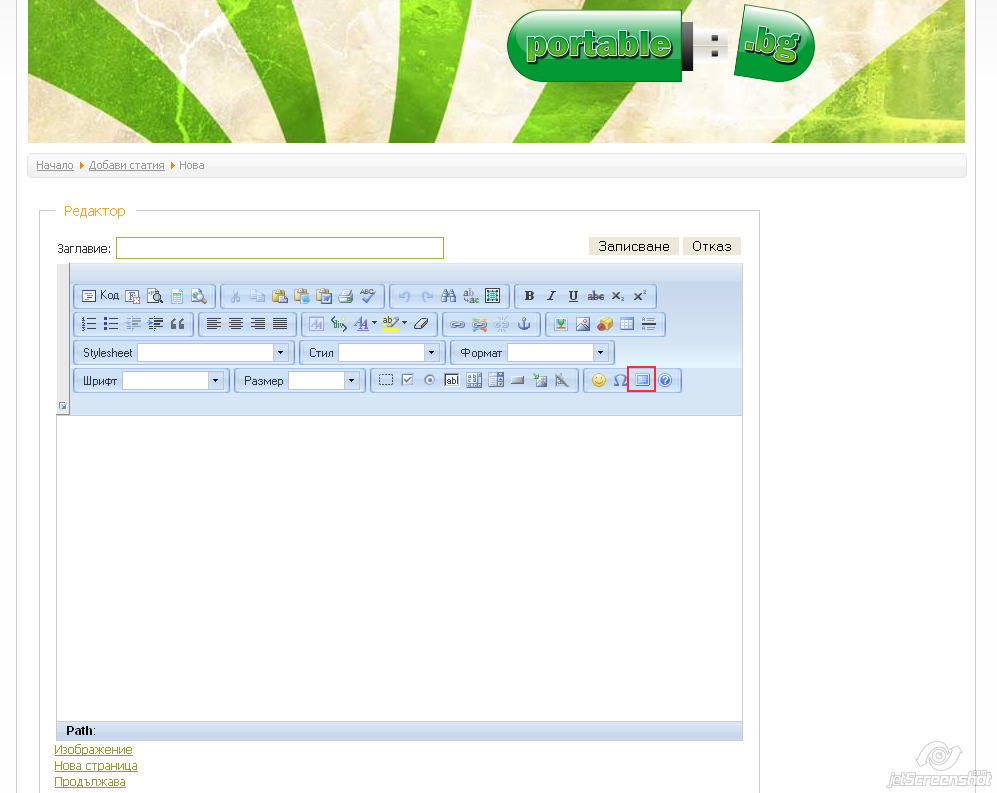Click the Продължава link
The width and height of the screenshot is (997, 793).
coord(90,782)
